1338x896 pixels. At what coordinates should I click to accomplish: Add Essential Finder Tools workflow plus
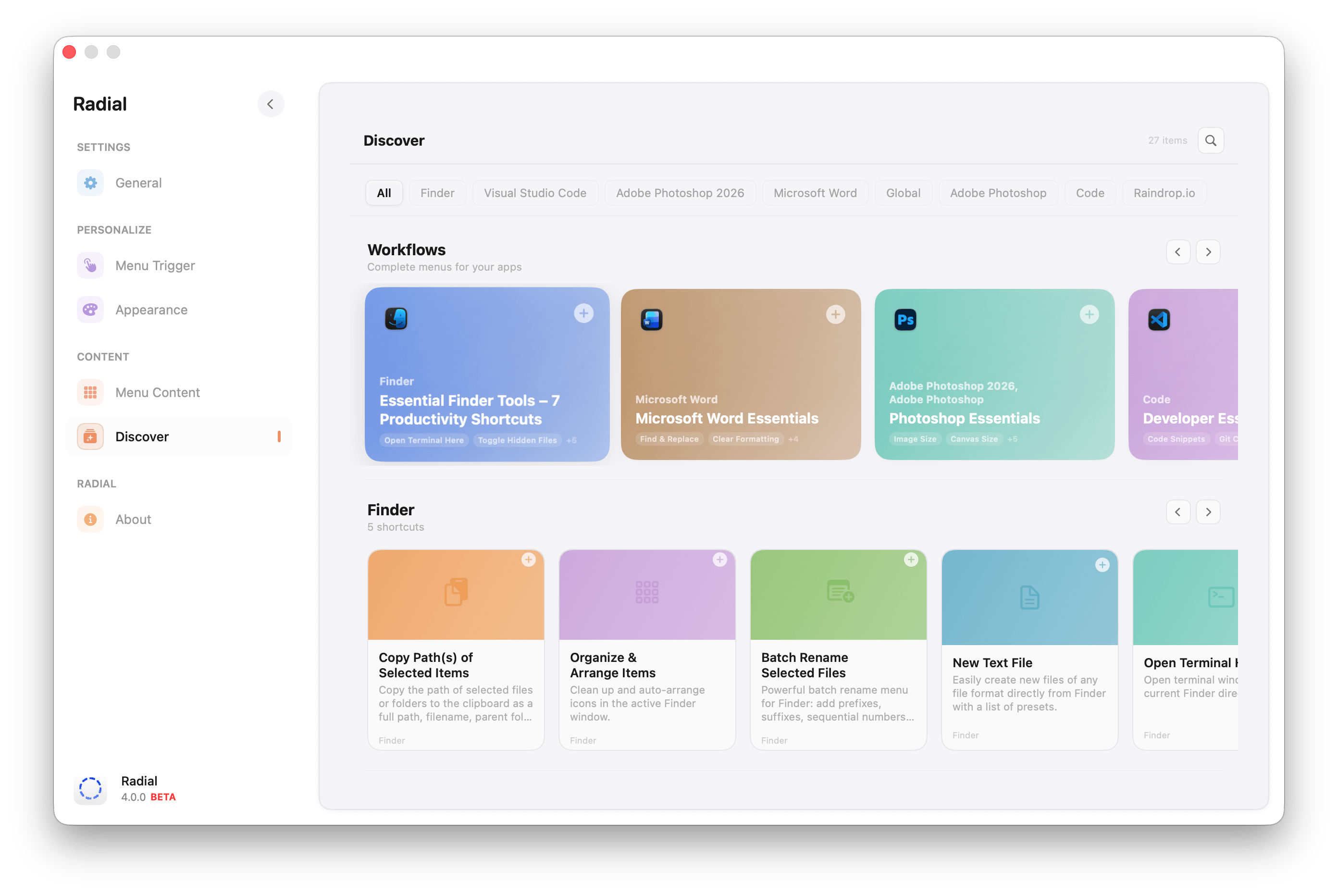(x=583, y=313)
